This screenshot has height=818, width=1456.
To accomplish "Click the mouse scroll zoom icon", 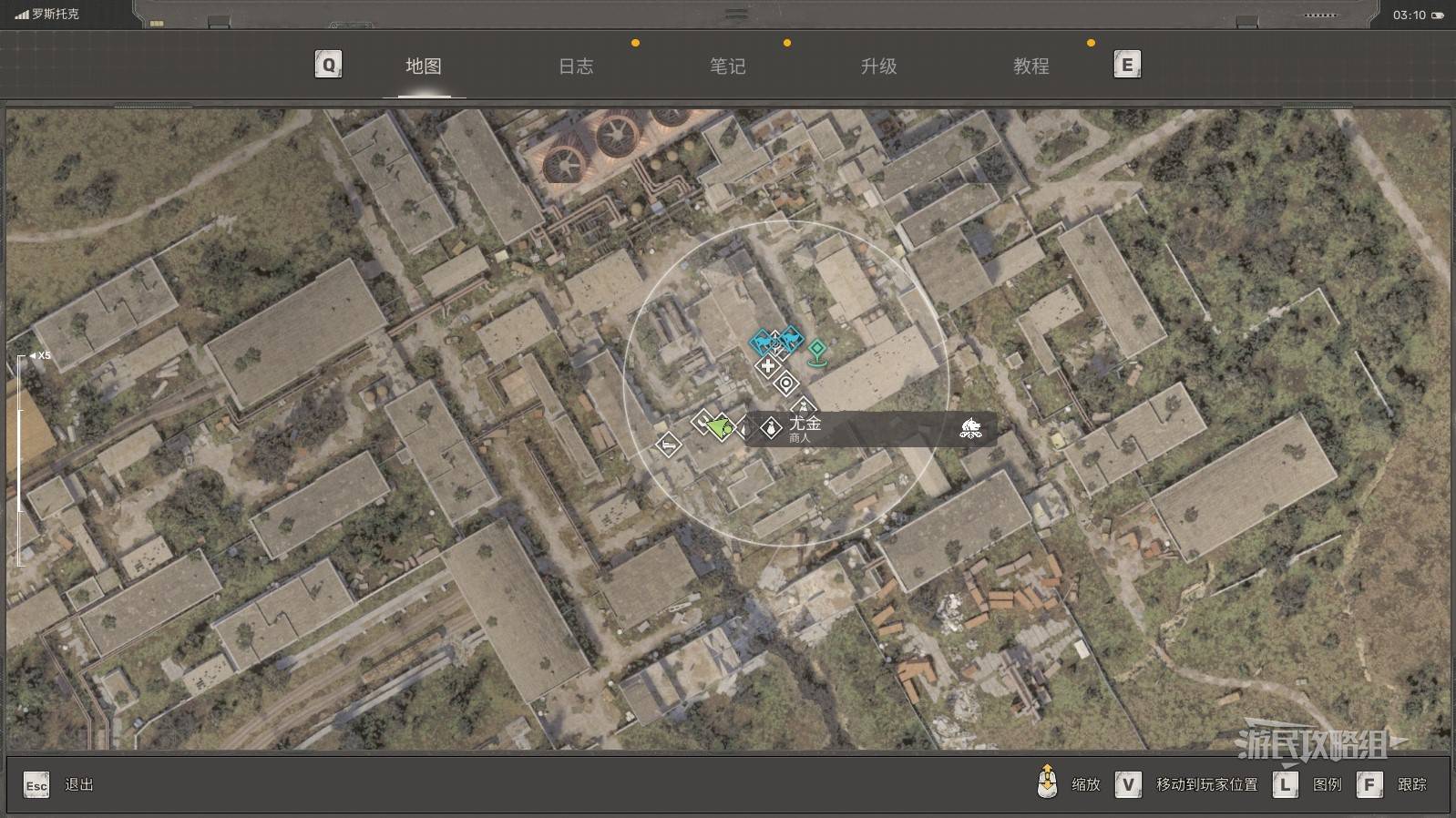I will (1048, 782).
